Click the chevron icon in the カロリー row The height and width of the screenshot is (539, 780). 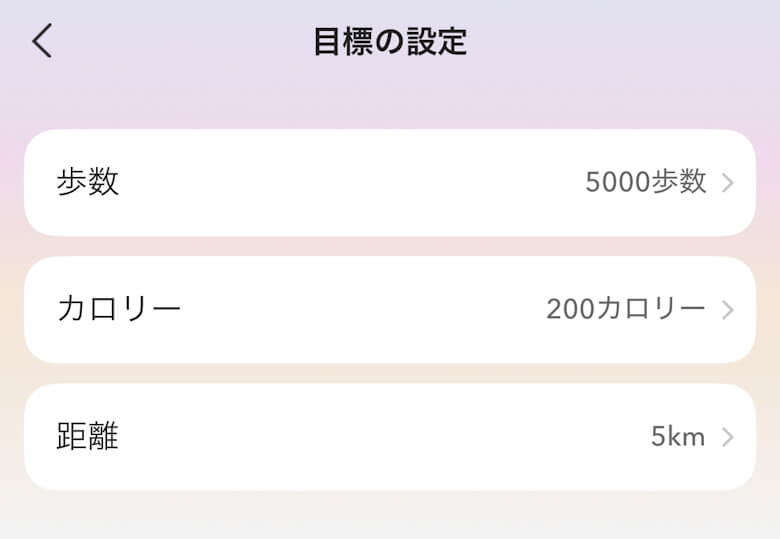click(x=728, y=310)
